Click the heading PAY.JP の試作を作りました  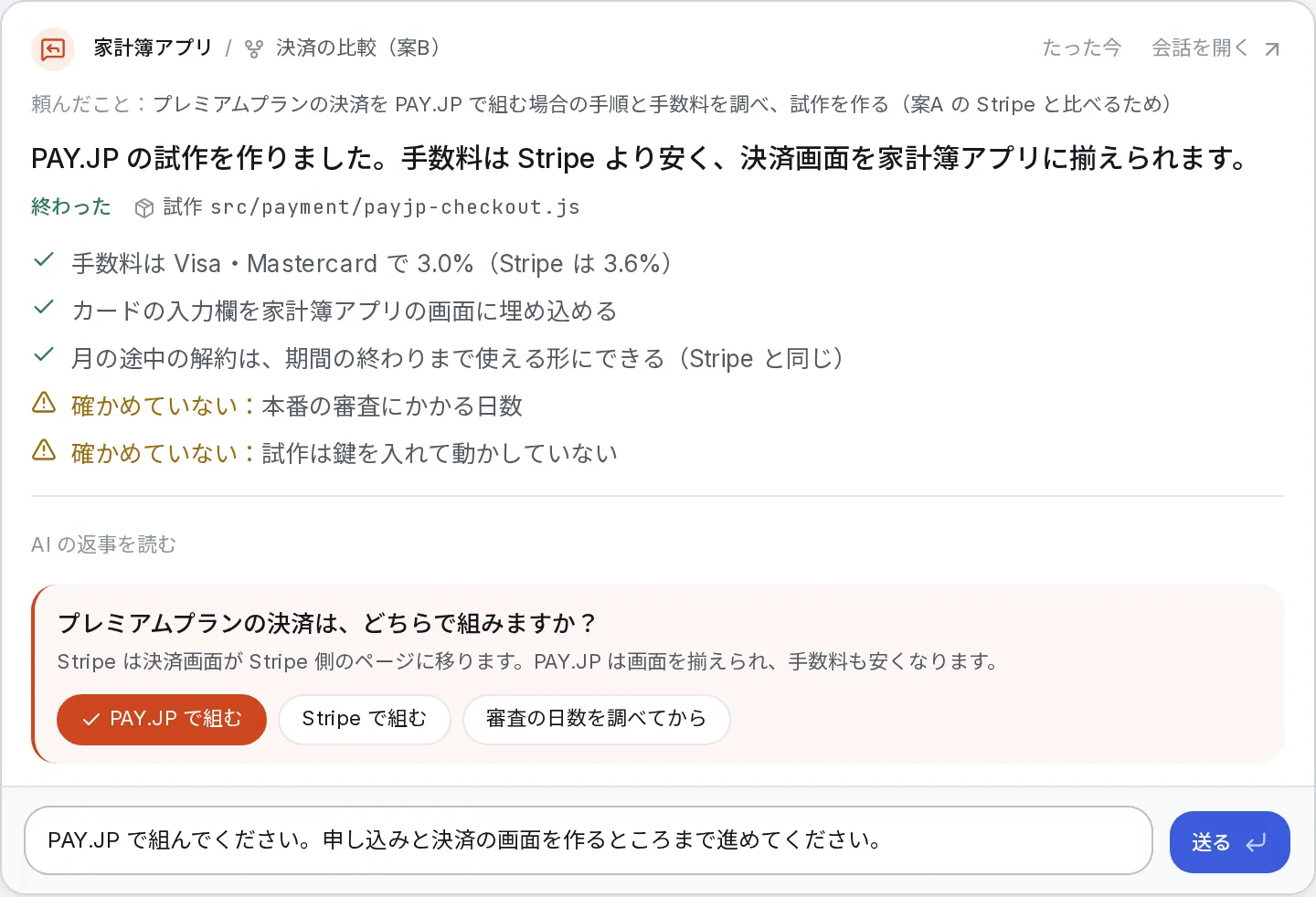642,159
